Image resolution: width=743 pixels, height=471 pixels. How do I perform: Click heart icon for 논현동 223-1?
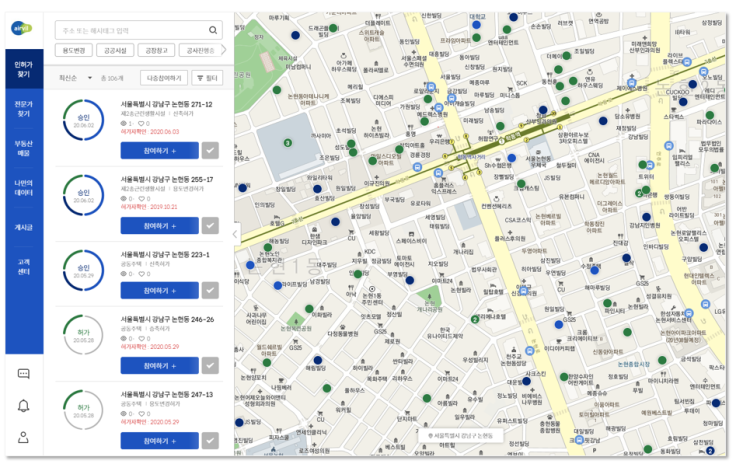point(141,274)
